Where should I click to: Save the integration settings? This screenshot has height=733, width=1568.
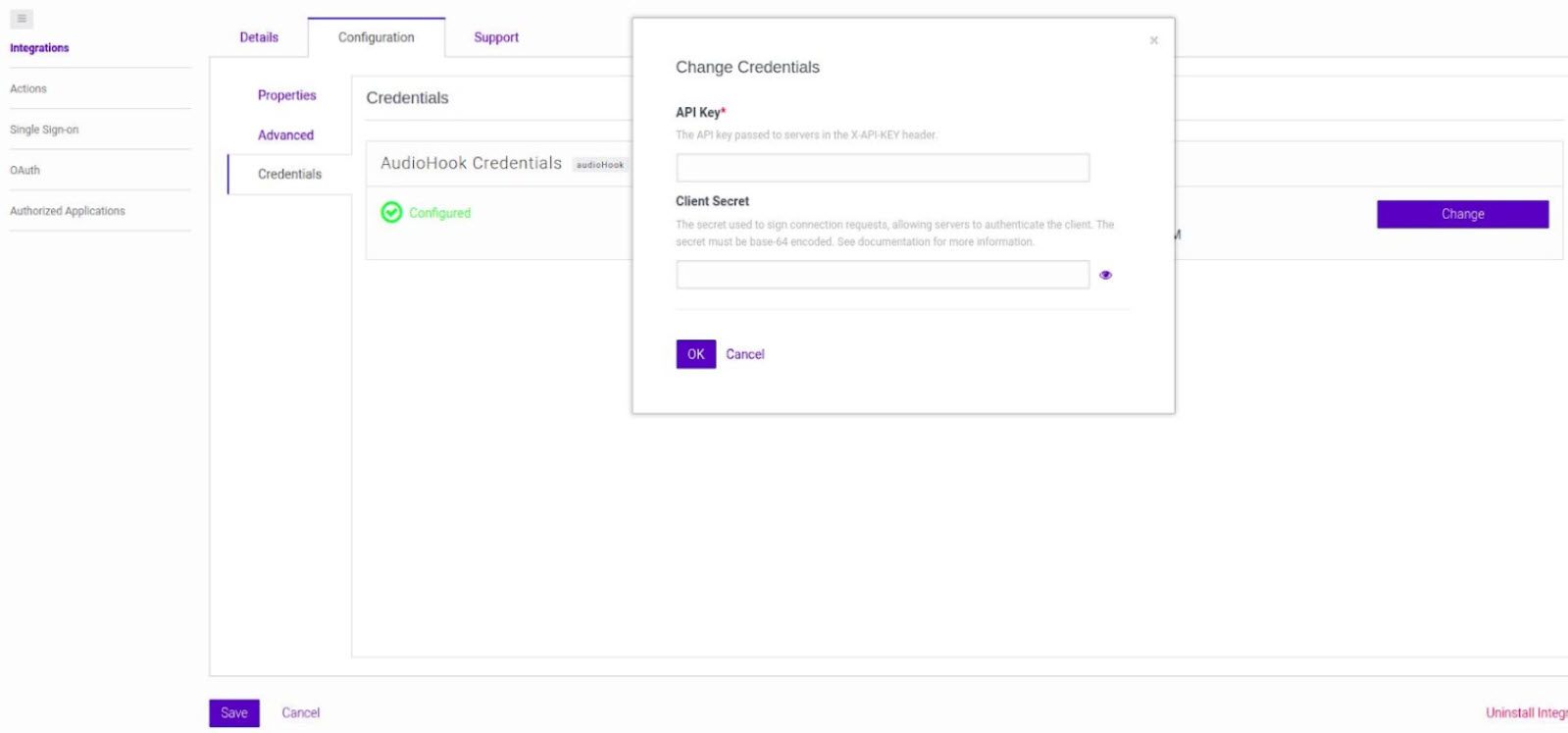pos(233,712)
